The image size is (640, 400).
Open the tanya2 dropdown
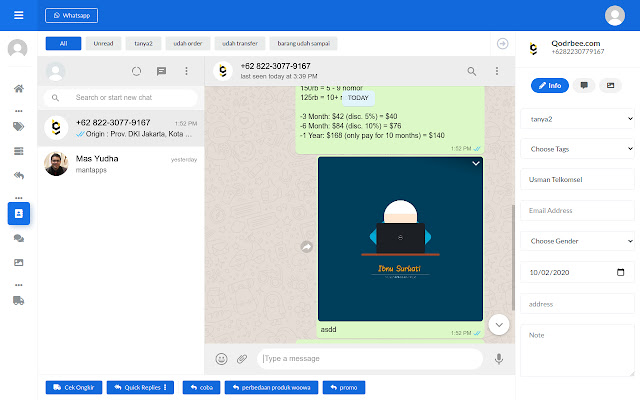click(577, 119)
